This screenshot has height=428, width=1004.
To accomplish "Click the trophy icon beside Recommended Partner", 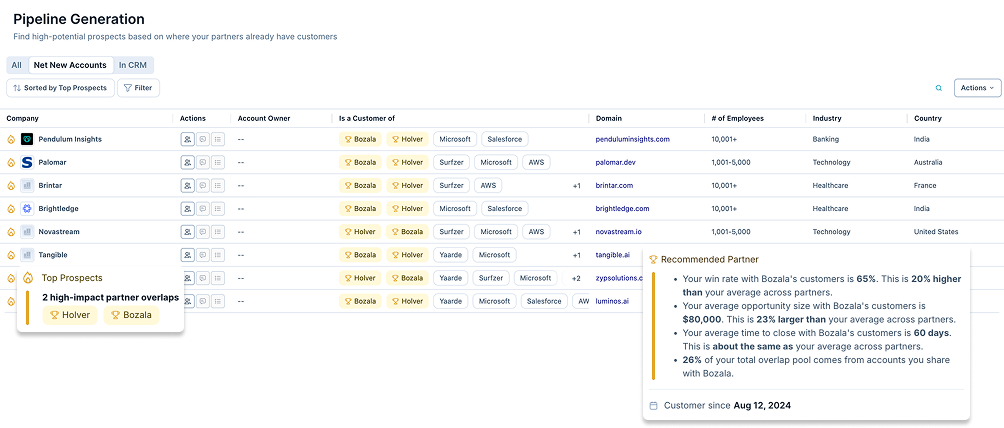I will coord(653,259).
